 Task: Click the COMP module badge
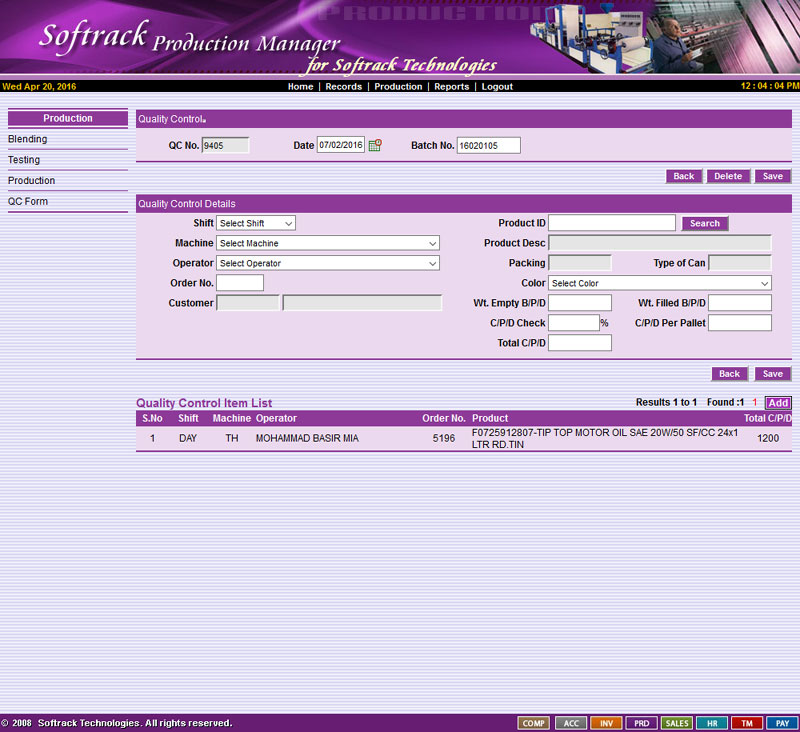point(533,723)
